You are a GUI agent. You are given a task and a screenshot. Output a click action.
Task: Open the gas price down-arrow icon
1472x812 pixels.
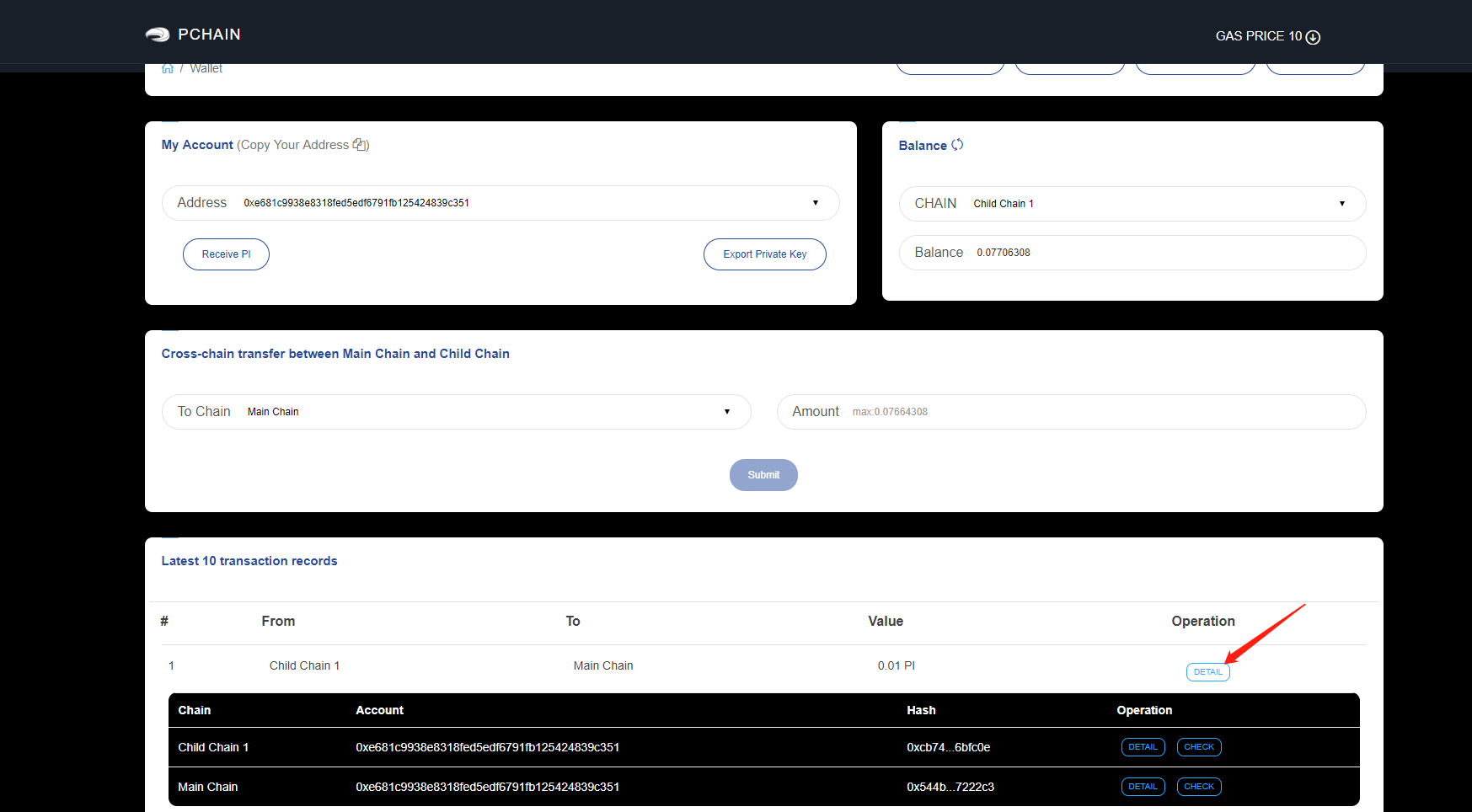(x=1313, y=37)
